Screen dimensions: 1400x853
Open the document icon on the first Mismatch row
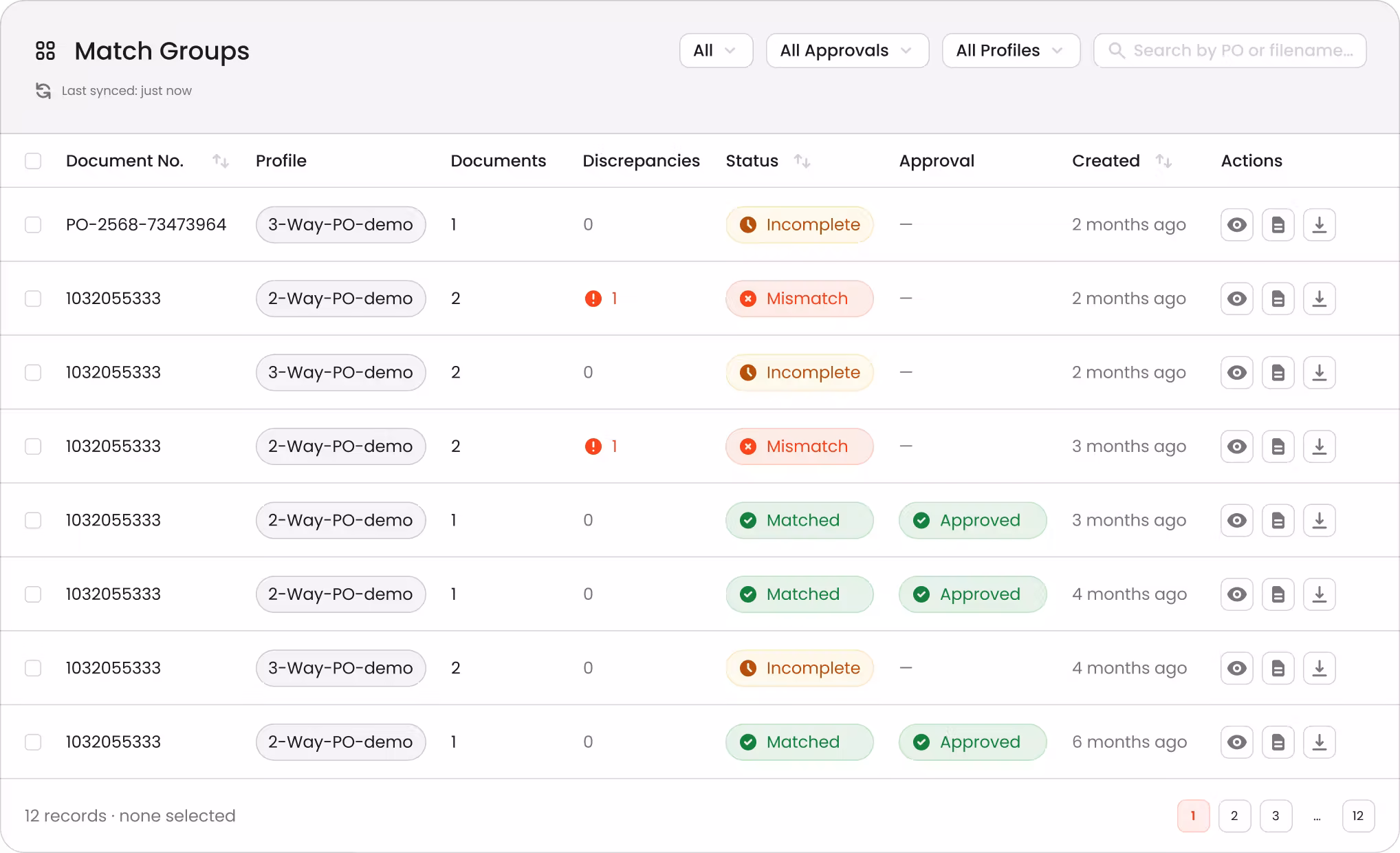(1278, 299)
